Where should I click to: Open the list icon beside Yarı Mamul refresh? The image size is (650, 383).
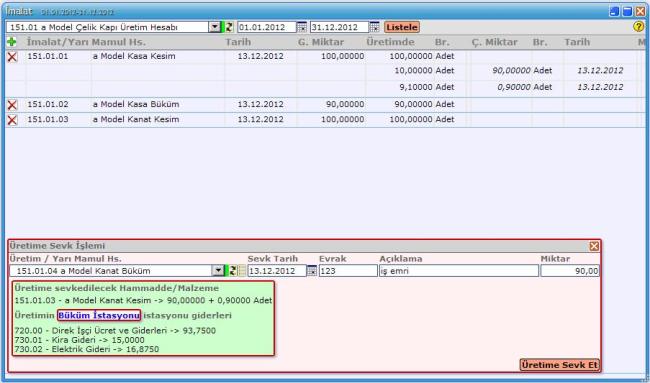242,271
